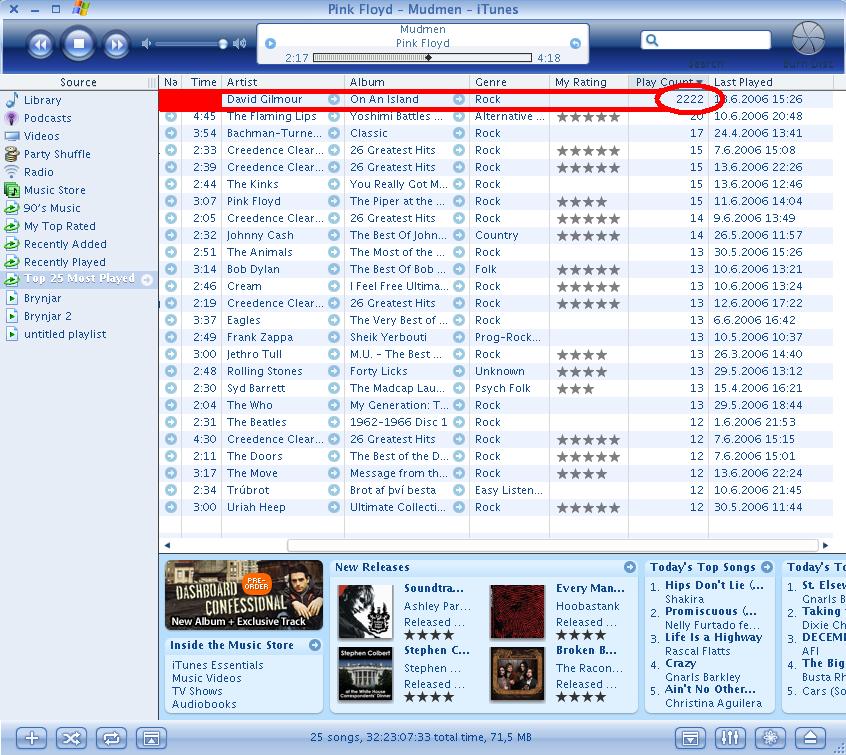Click the rewind previous track button
The width and height of the screenshot is (846, 755).
(40, 44)
